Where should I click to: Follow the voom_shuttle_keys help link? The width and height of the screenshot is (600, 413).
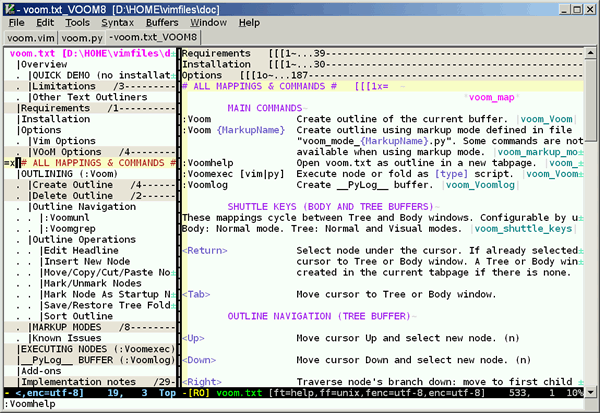522,228
